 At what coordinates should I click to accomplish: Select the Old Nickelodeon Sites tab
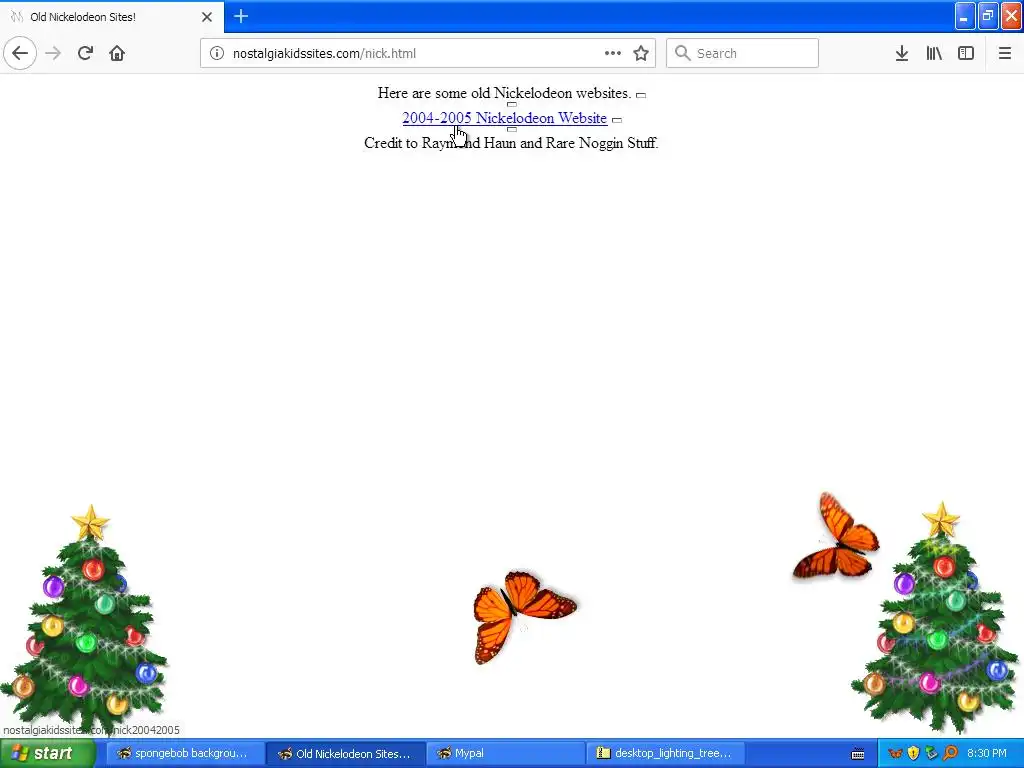[x=111, y=17]
